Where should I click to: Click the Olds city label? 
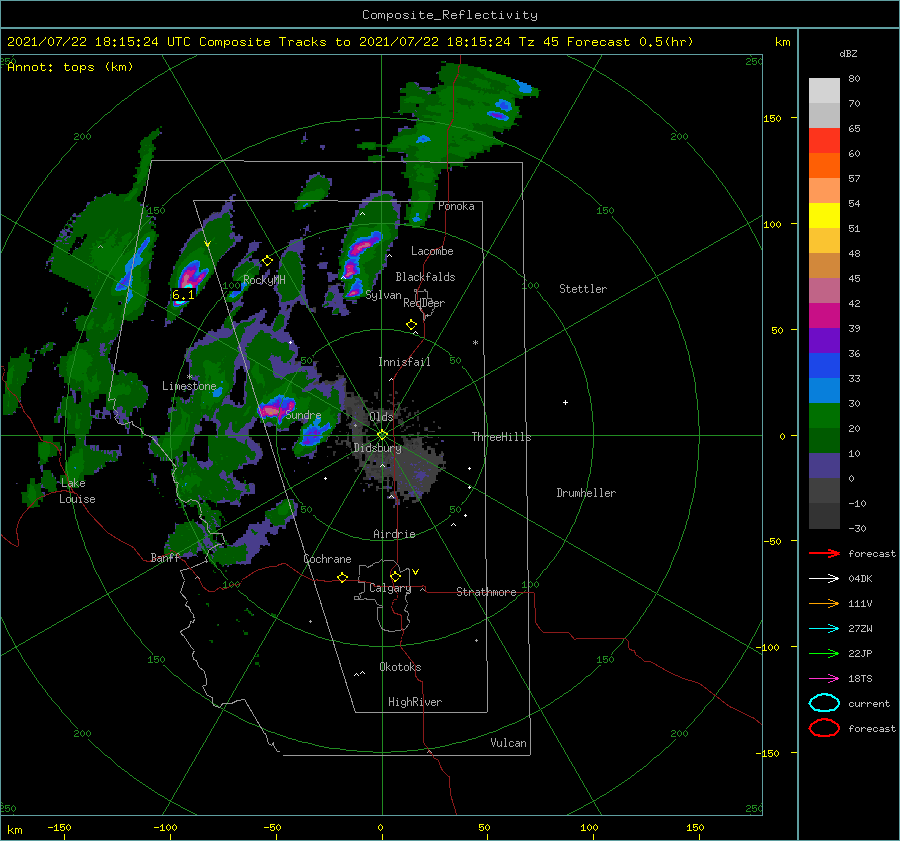[381, 416]
